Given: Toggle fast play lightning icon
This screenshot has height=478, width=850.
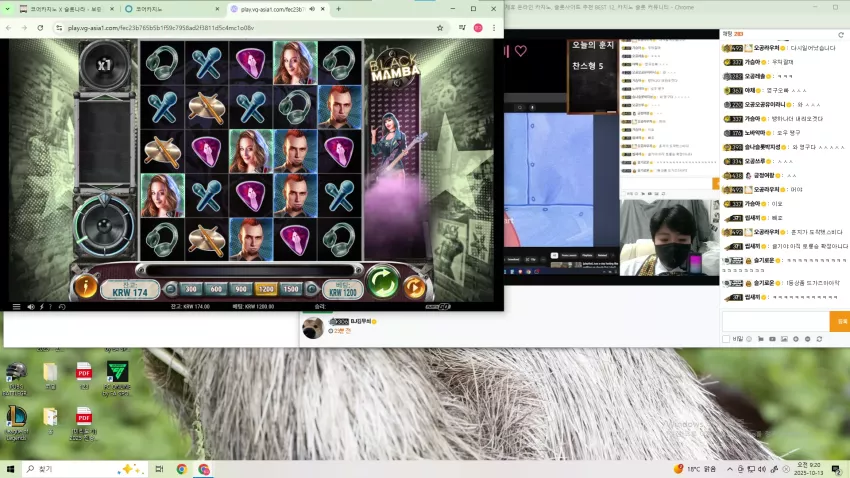Looking at the screenshot, I should 42,307.
